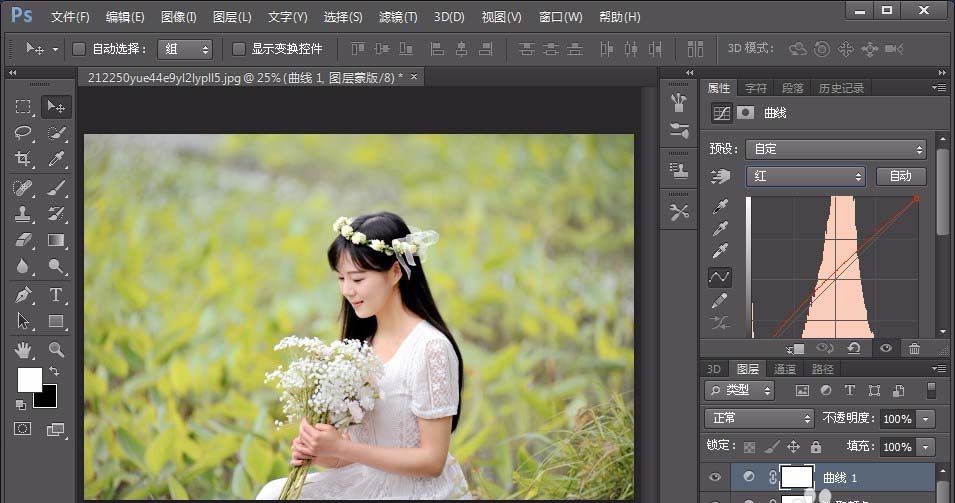Toggle clip adjustment to layer below
This screenshot has height=503, width=955.
click(794, 348)
